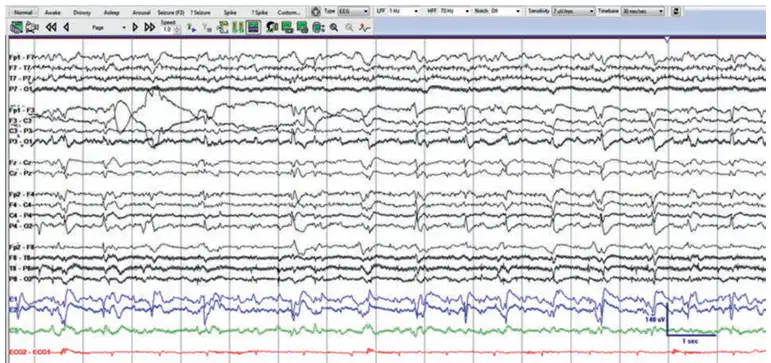Select the Seizure (F3) annotation
The image size is (771, 363).
171,12
